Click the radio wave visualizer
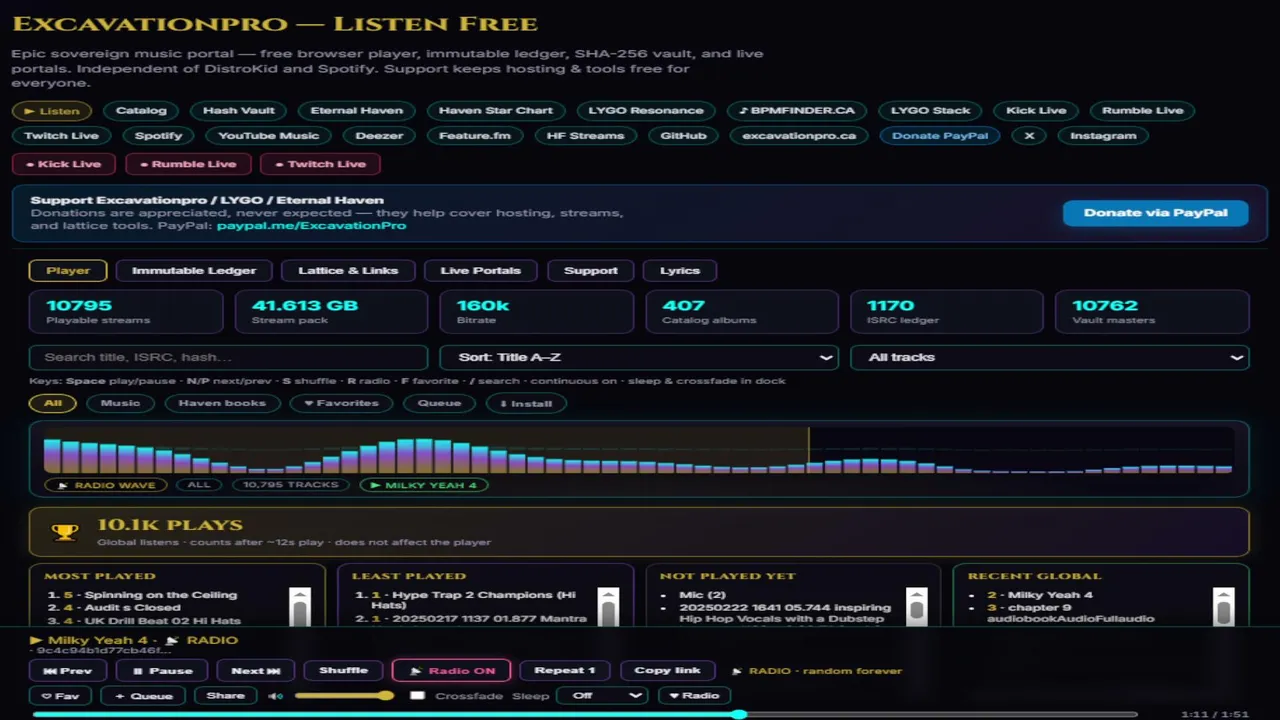 click(x=638, y=451)
